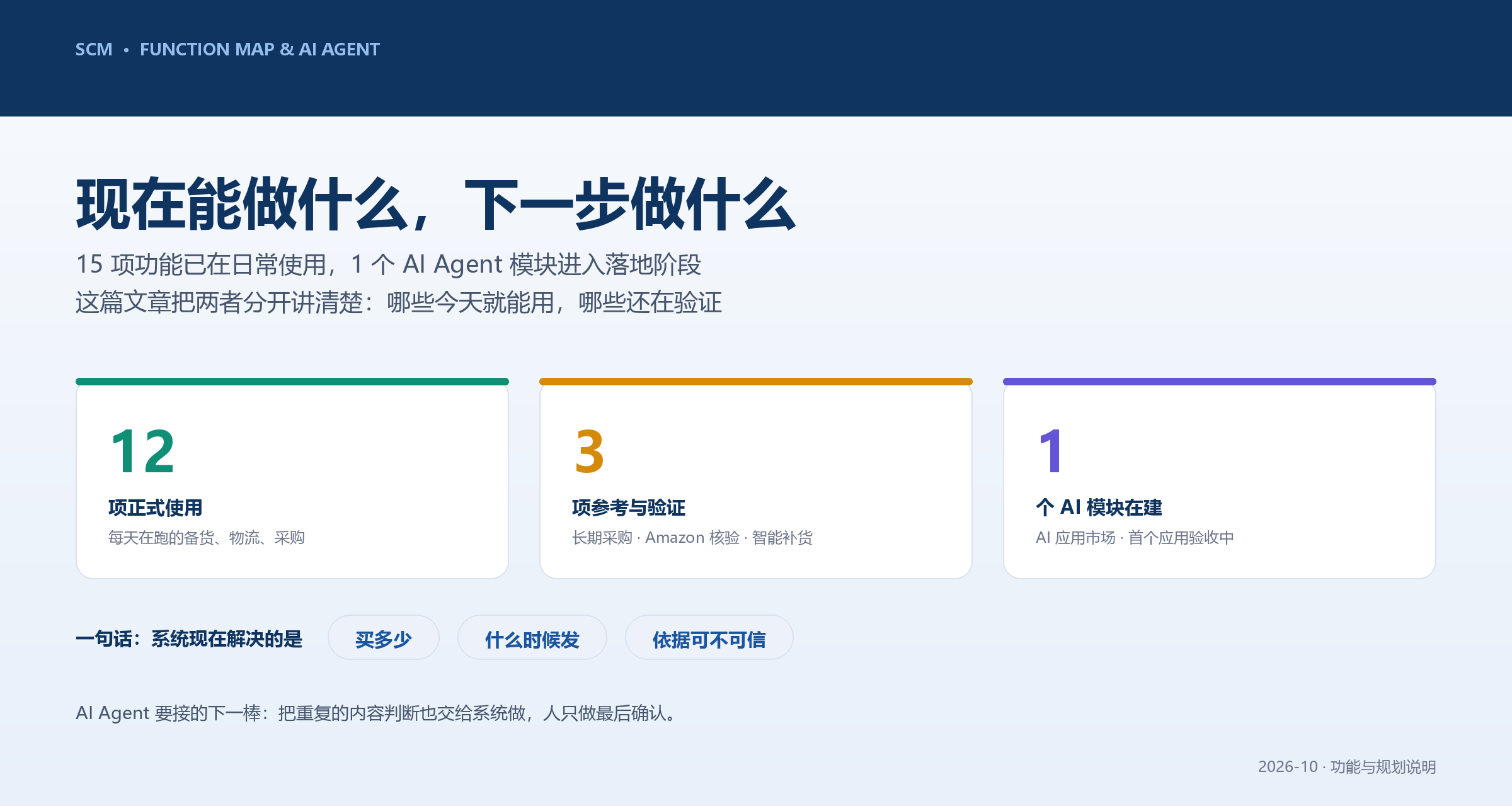Viewport: 1512px width, 806px height.
Task: Click the orange number 3
Action: click(589, 451)
